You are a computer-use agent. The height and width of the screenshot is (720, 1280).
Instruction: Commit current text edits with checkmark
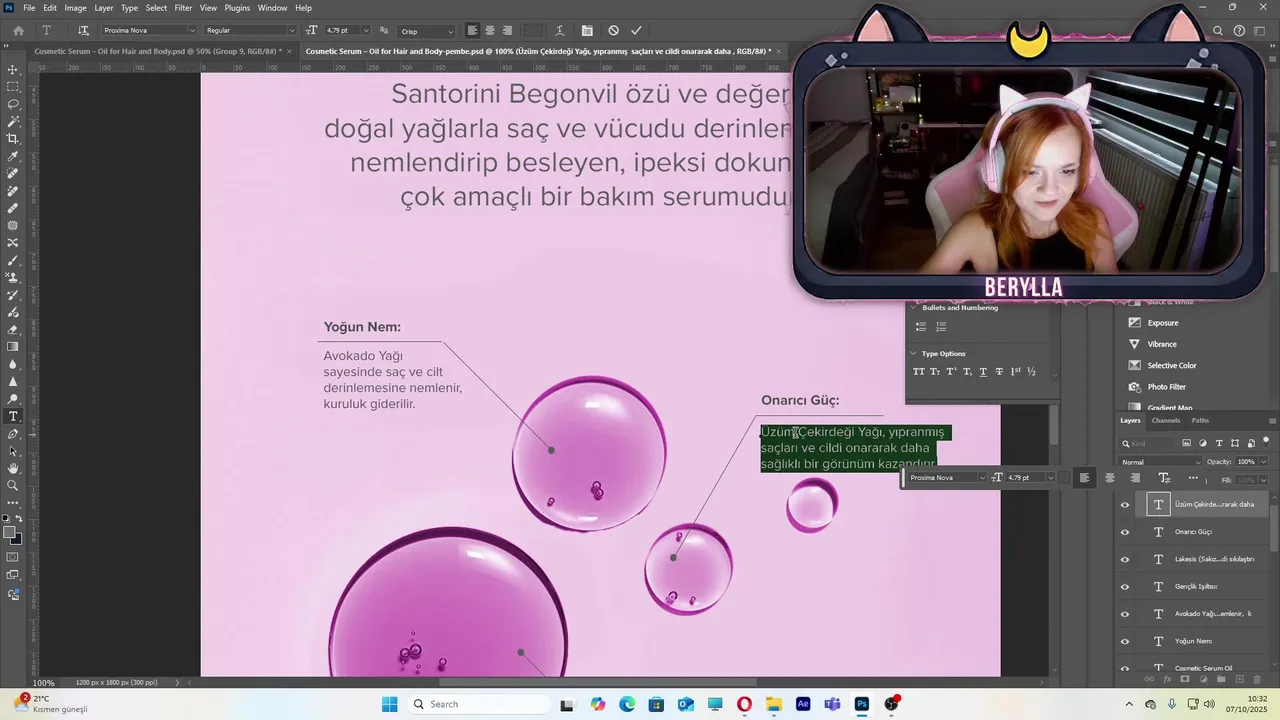coord(636,30)
